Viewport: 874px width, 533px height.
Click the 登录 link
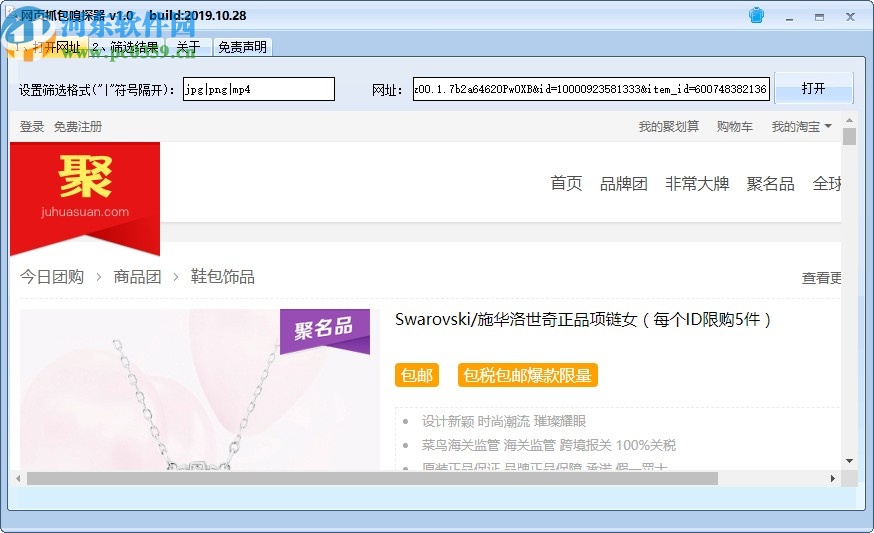pos(32,127)
